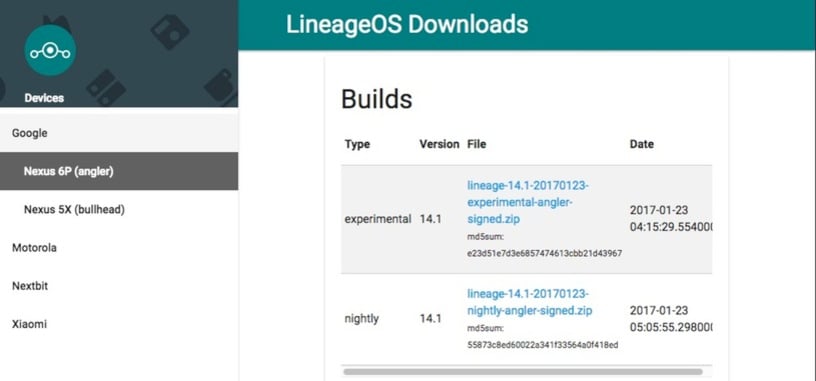Expand the Motorola device group

point(119,248)
